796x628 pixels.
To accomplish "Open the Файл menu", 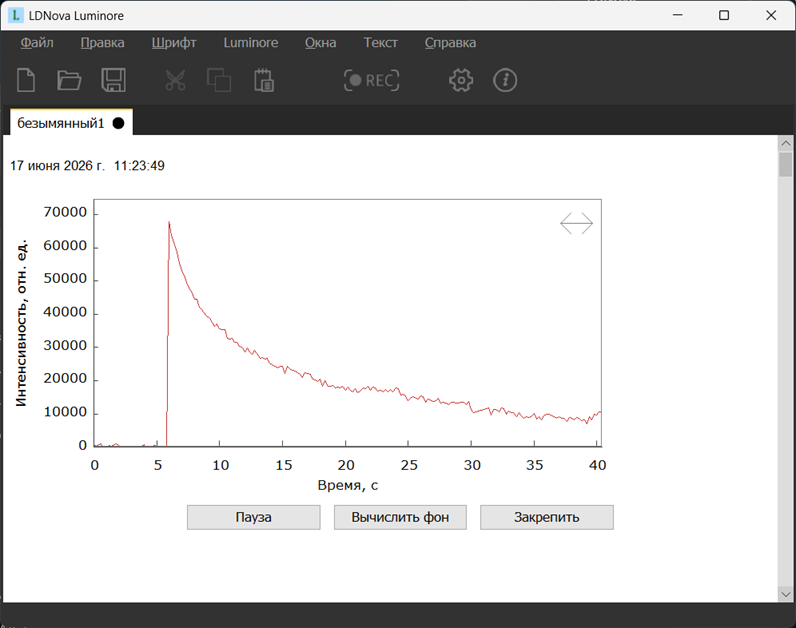I will pyautogui.click(x=37, y=43).
